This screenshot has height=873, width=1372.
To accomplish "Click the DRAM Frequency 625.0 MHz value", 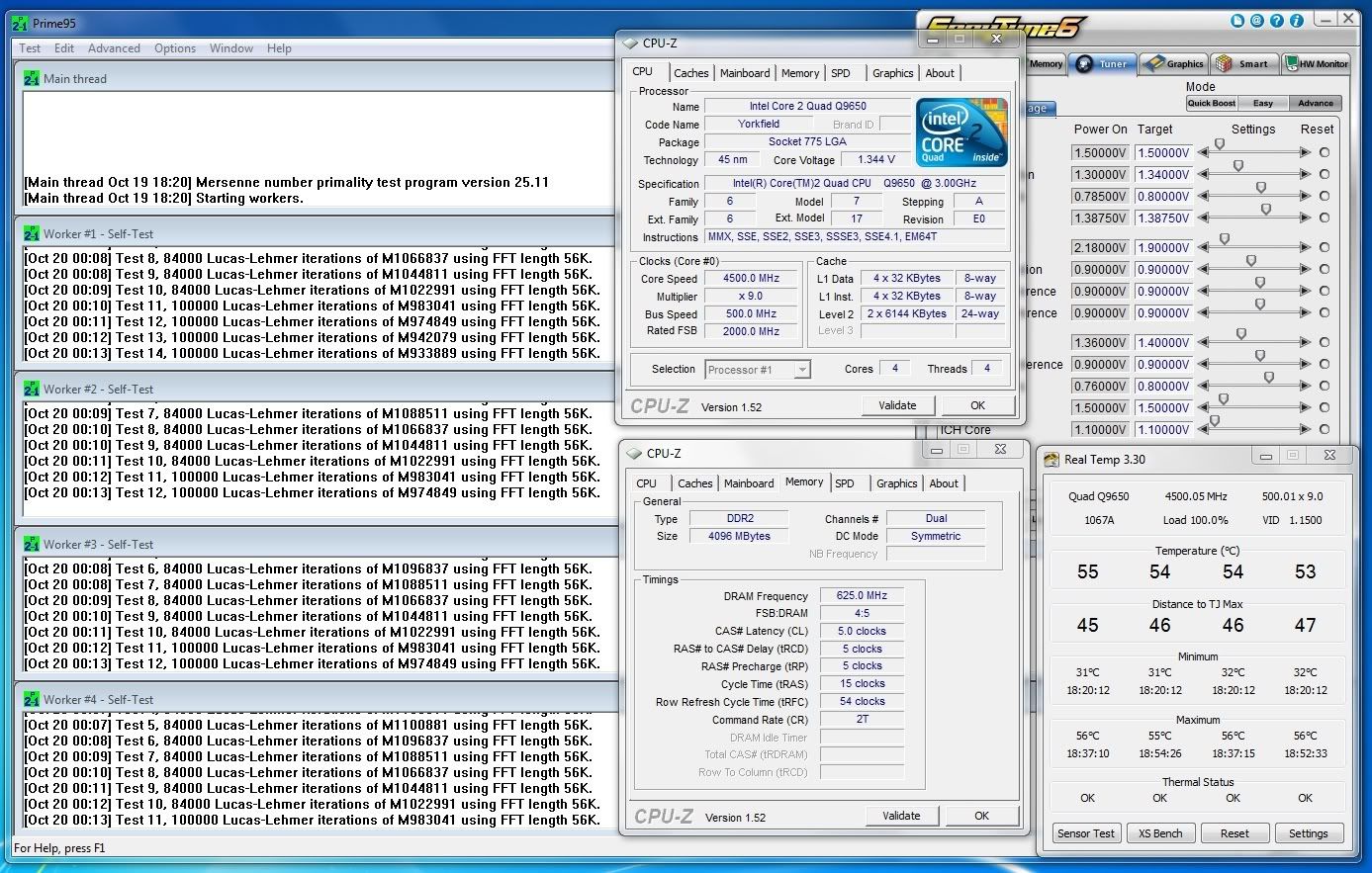I will click(x=862, y=596).
